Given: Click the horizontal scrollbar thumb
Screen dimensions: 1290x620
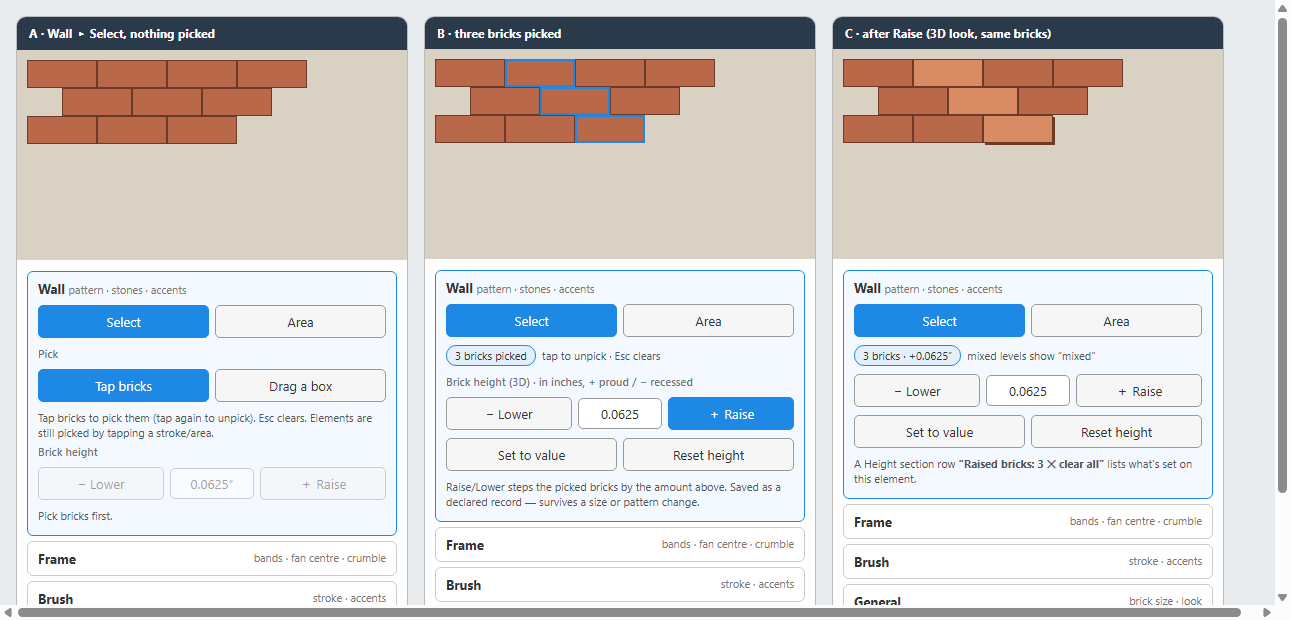Looking at the screenshot, I should tap(629, 612).
